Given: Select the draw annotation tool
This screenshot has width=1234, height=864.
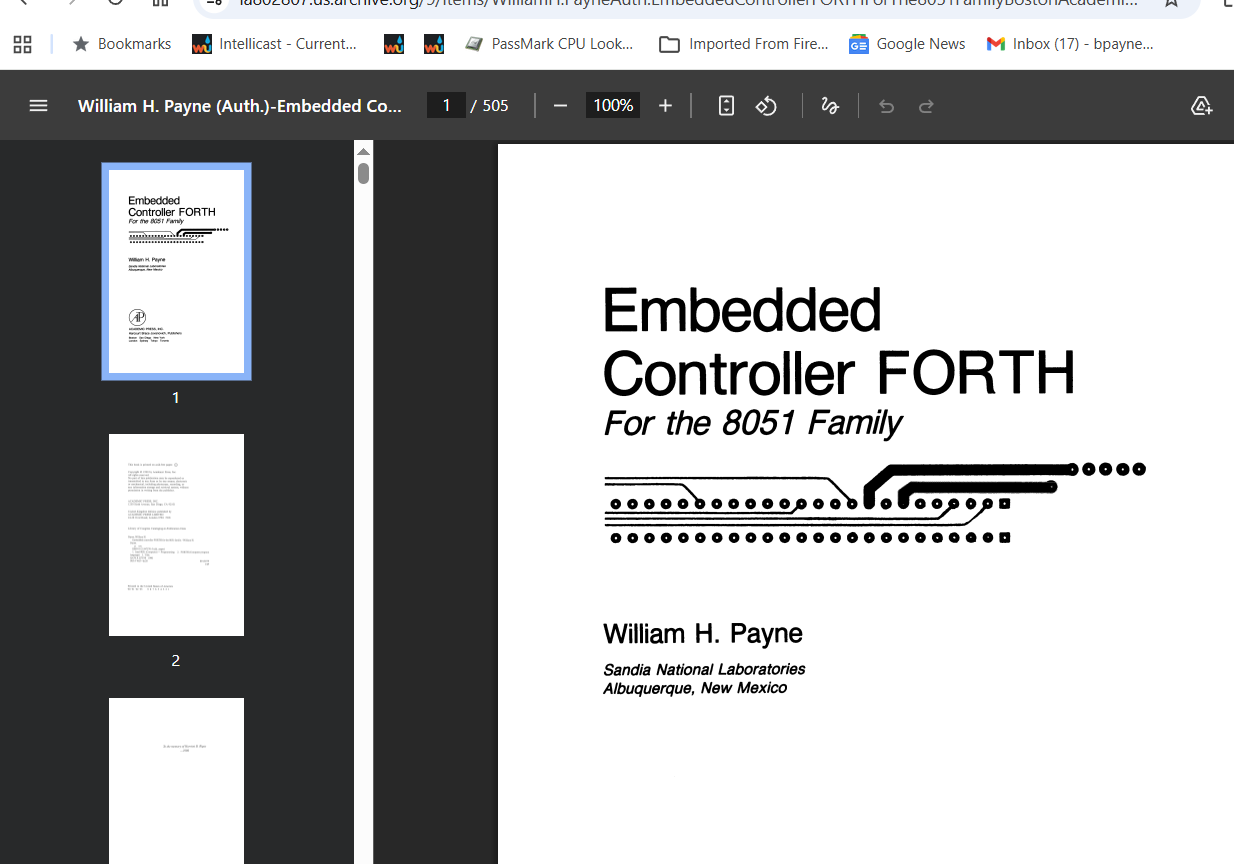Looking at the screenshot, I should [x=829, y=106].
